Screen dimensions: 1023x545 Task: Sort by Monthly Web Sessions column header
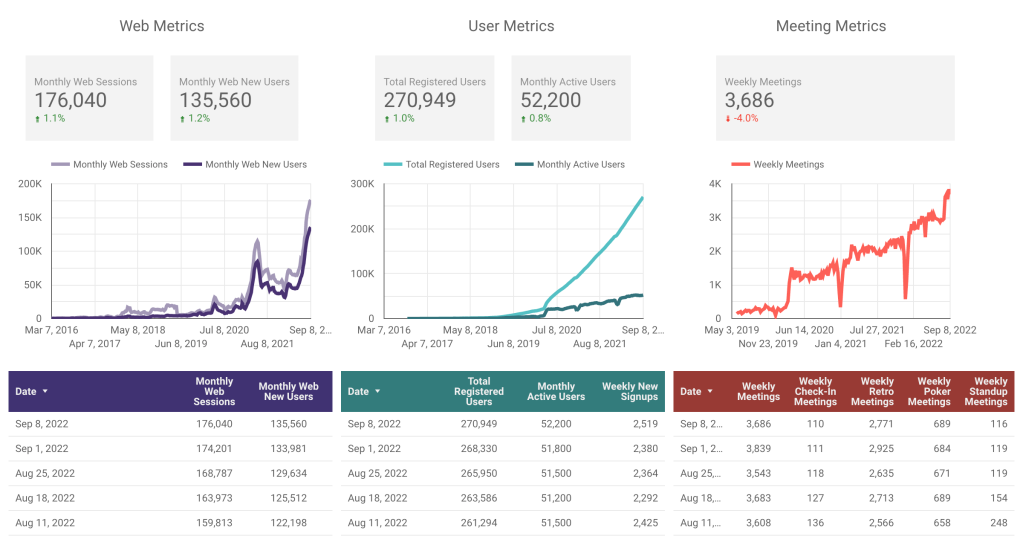click(x=214, y=391)
